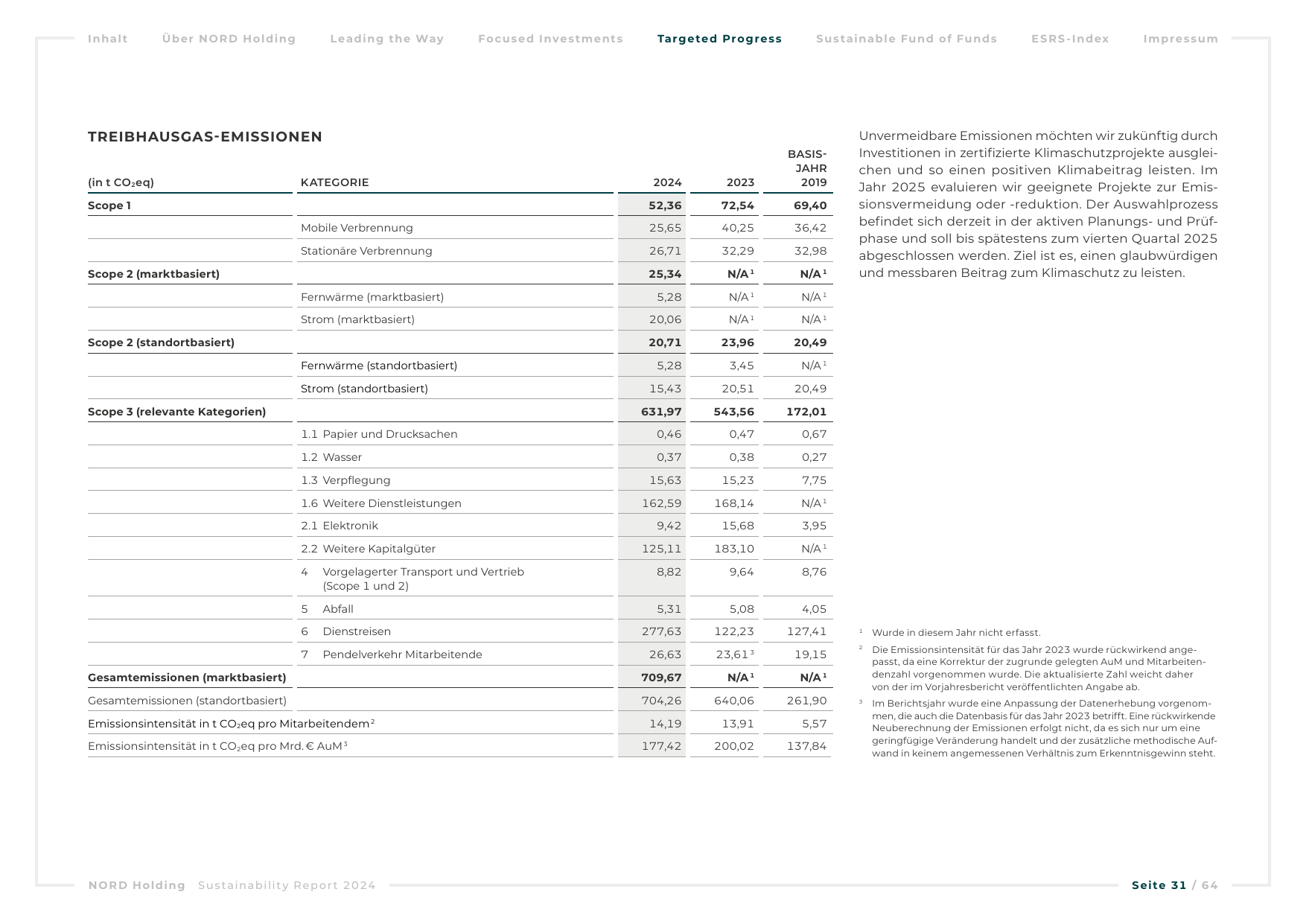Viewport: 1306px width, 924px height.
Task: Click the TREIBHAUSGAS-EMISSIONEN heading
Action: [206, 137]
